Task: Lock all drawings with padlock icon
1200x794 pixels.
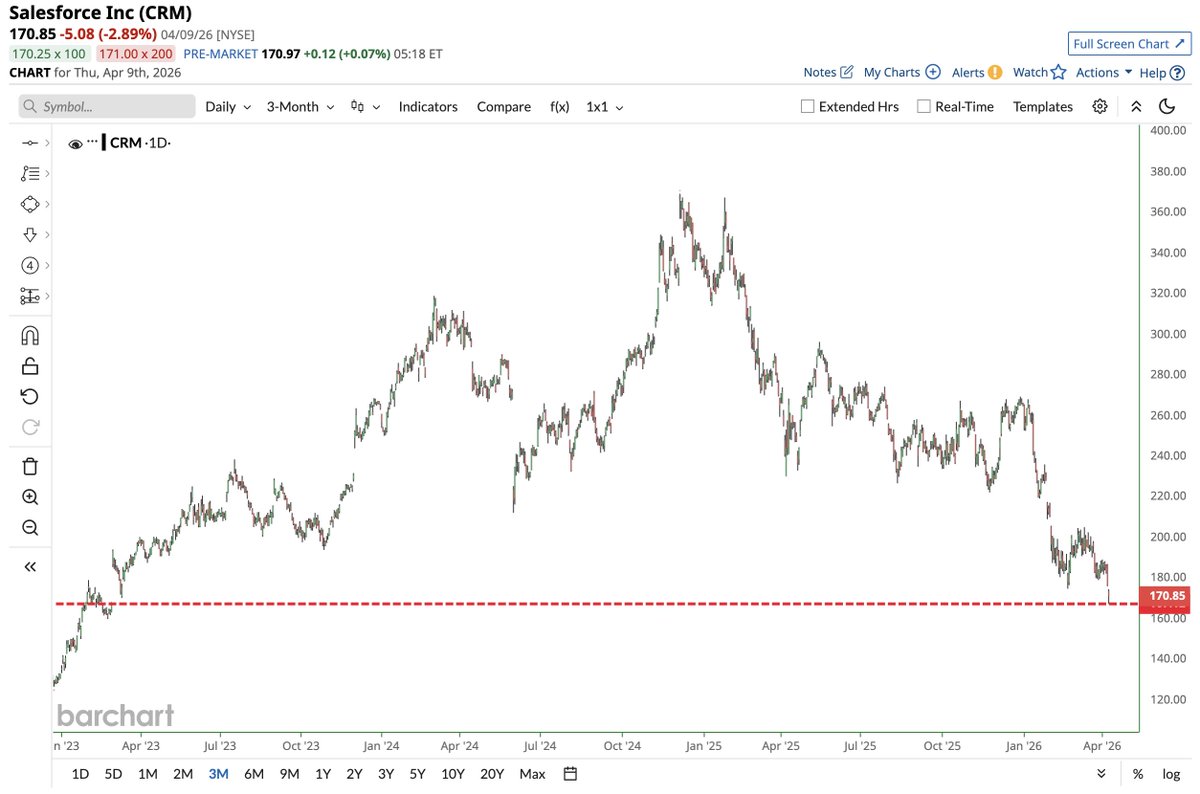Action: click(x=29, y=366)
